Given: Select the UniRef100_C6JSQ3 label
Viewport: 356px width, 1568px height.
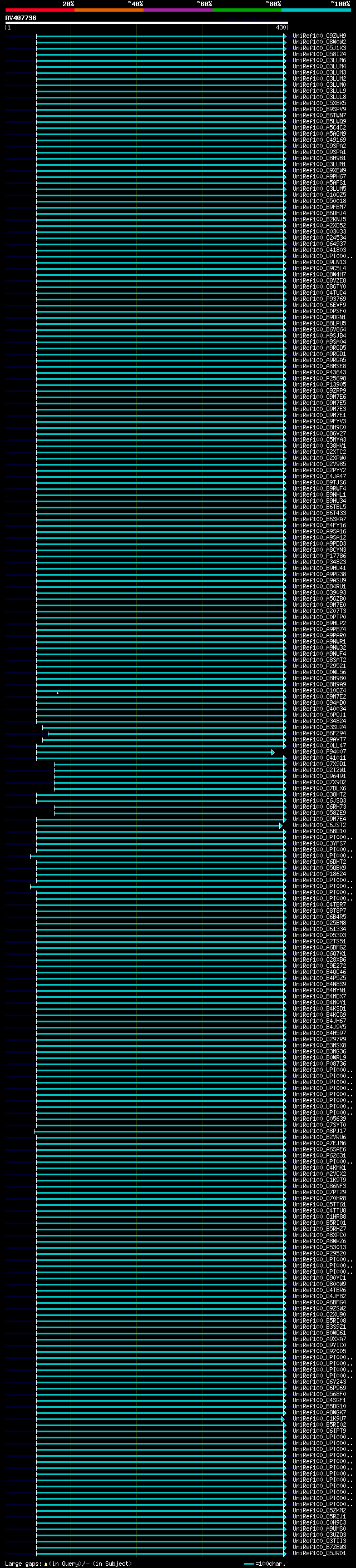Looking at the screenshot, I should tap(319, 801).
